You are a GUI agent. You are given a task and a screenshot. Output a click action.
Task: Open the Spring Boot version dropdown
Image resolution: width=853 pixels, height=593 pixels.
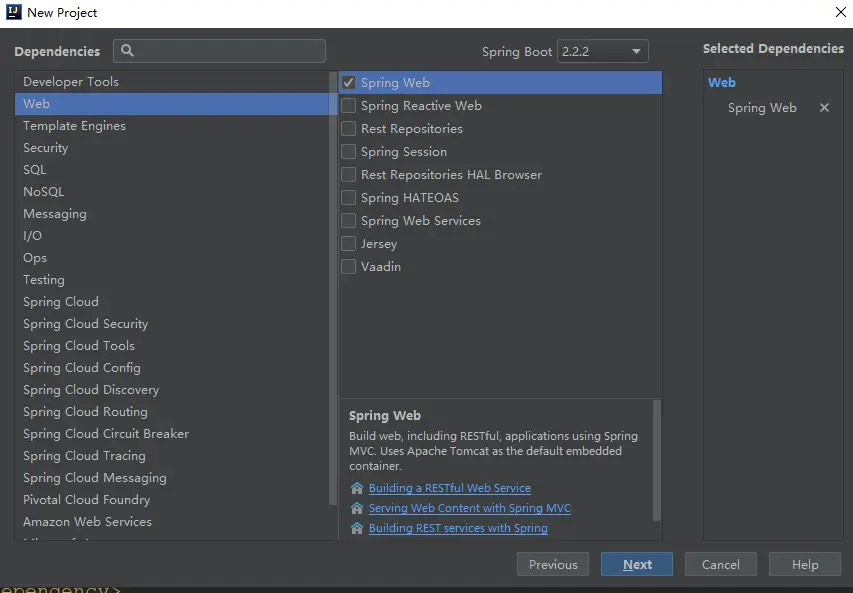603,52
